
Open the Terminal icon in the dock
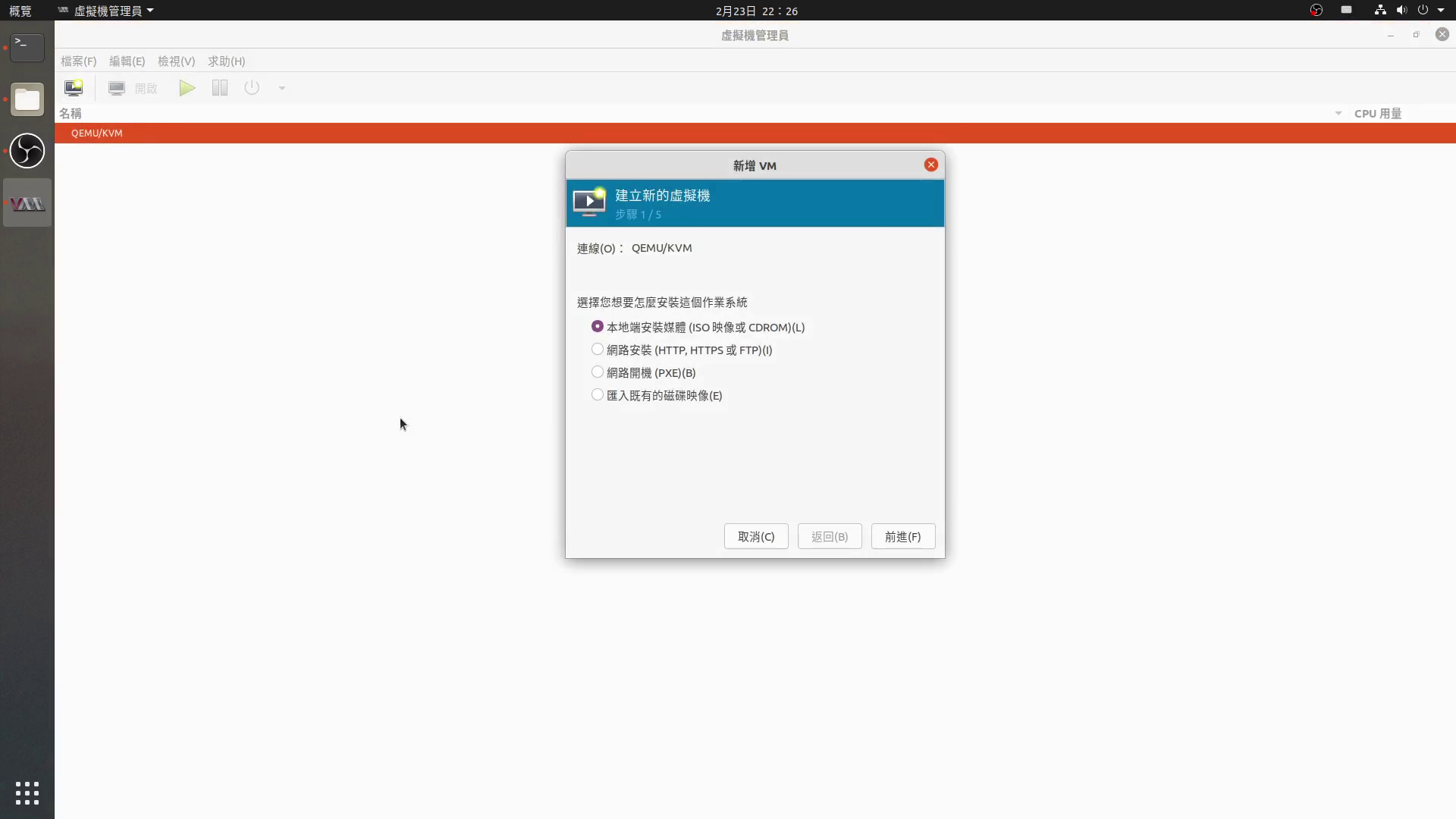pos(27,47)
